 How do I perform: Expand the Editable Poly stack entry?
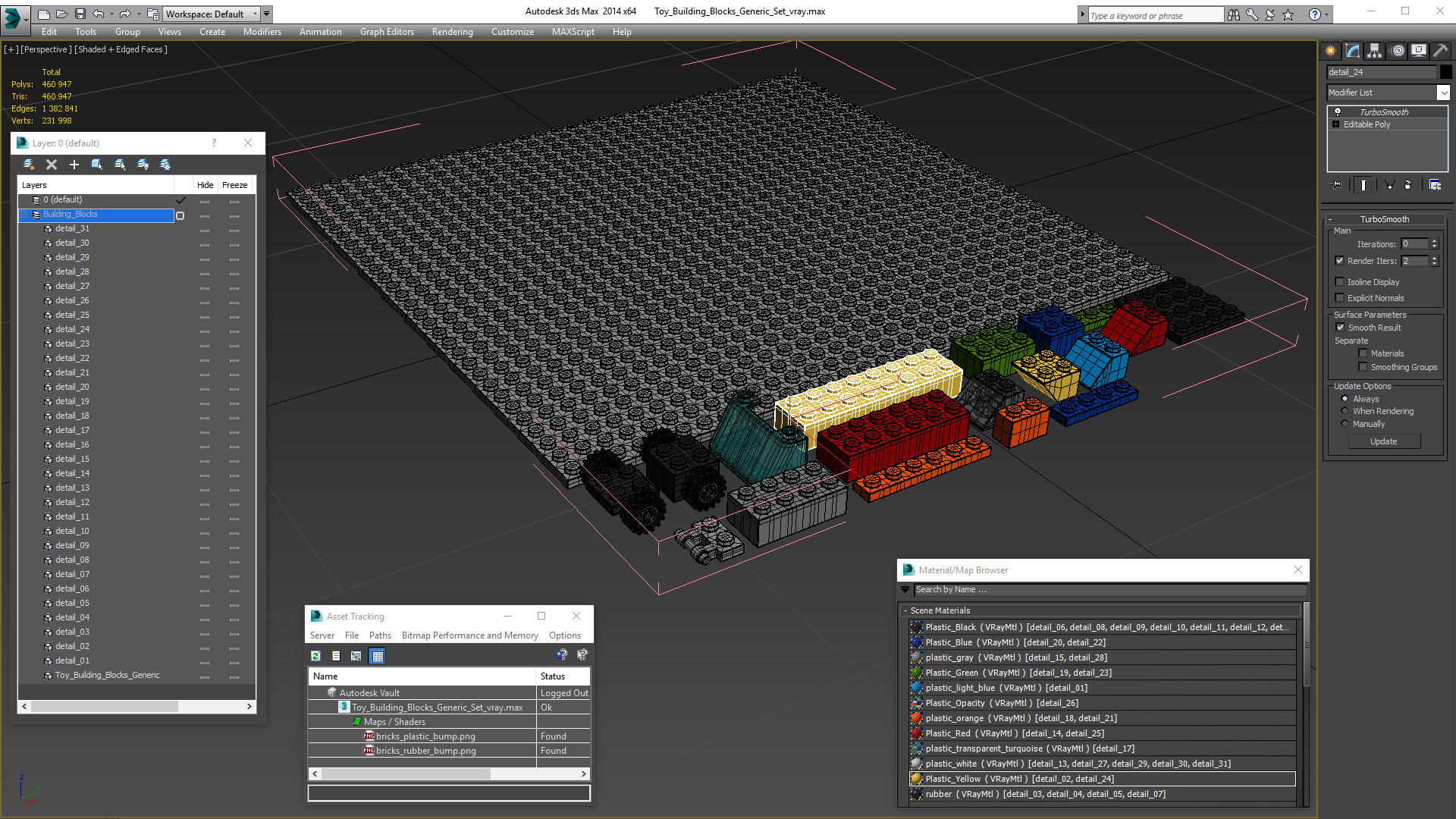click(x=1336, y=124)
